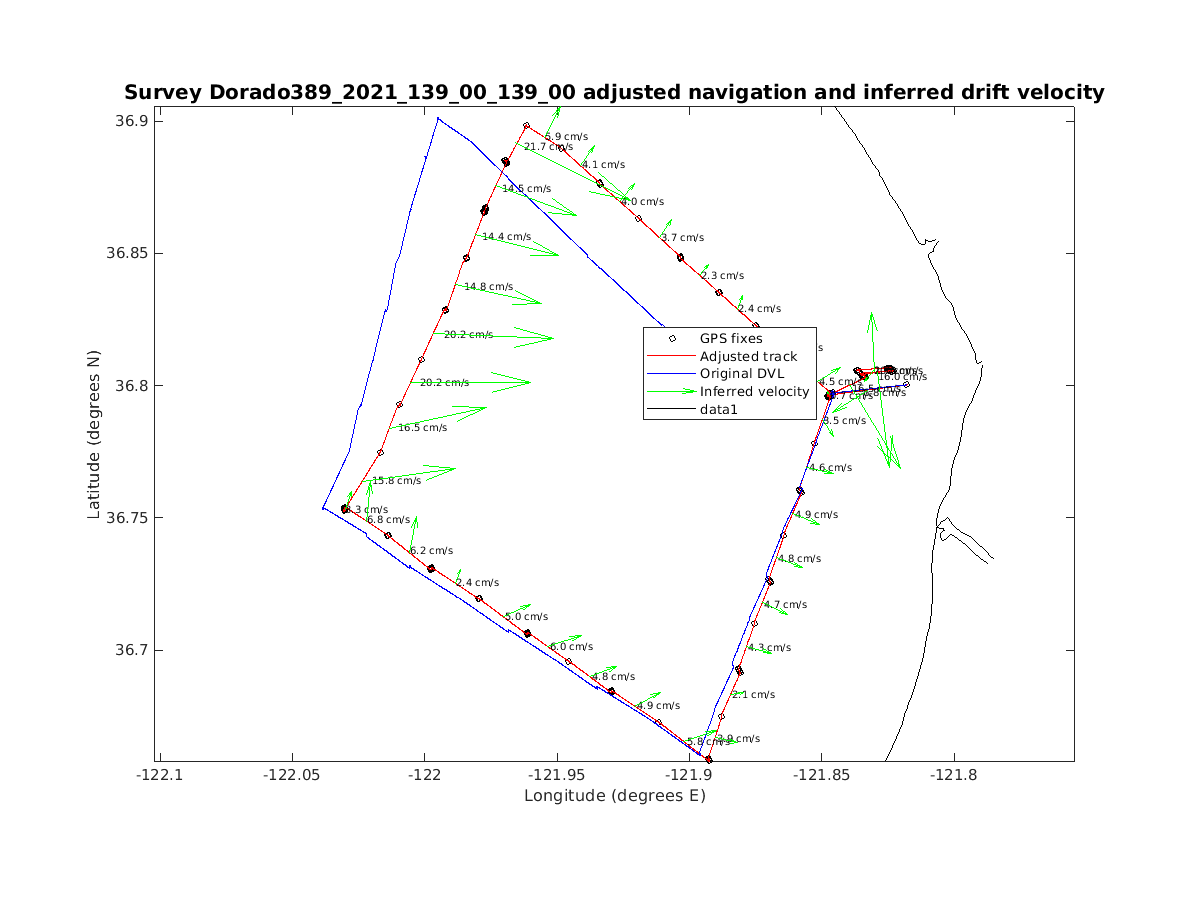Click the data1 legend entry
Image resolution: width=1188 pixels, height=900 pixels.
click(719, 409)
